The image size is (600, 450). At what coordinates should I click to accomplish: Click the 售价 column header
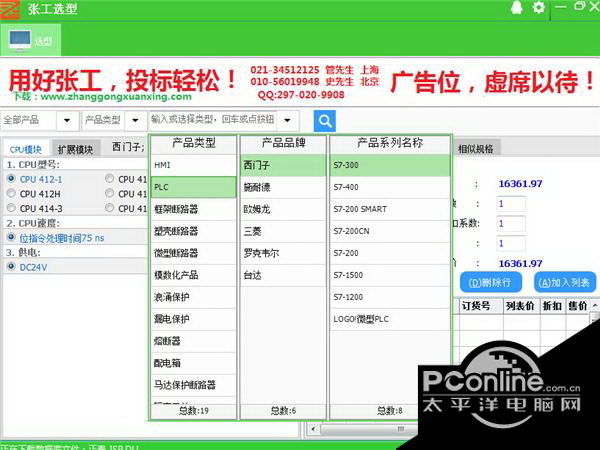(577, 306)
